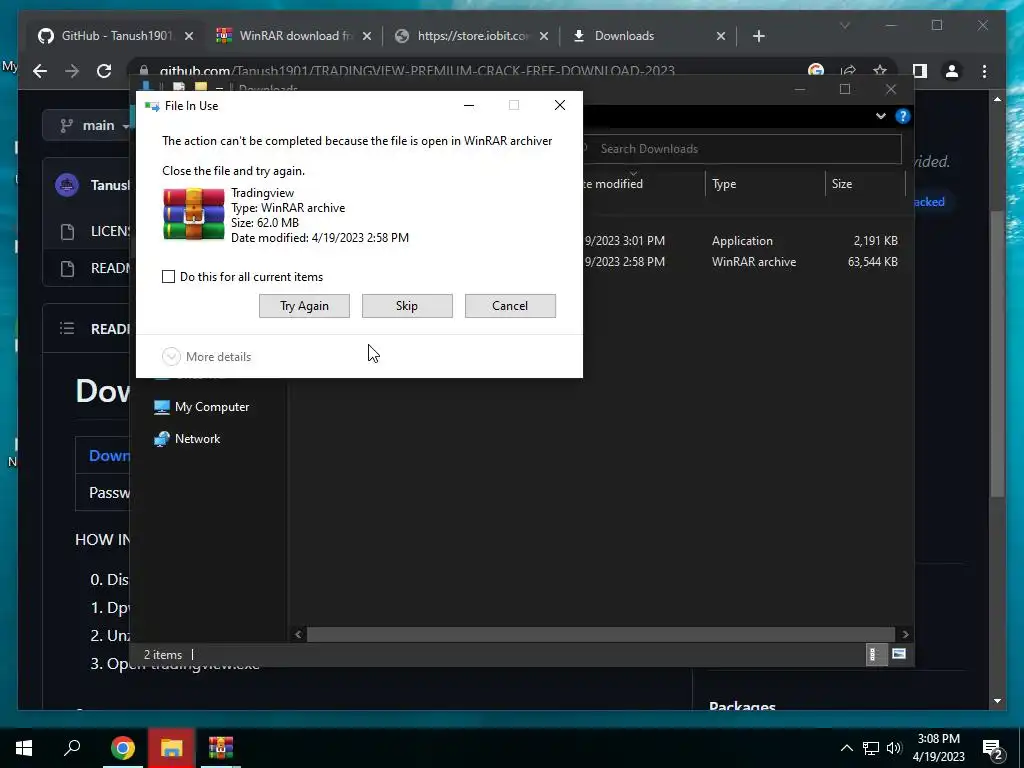Screen dimensions: 1024x768
Task: Go forward in Chrome
Action: 72,71
